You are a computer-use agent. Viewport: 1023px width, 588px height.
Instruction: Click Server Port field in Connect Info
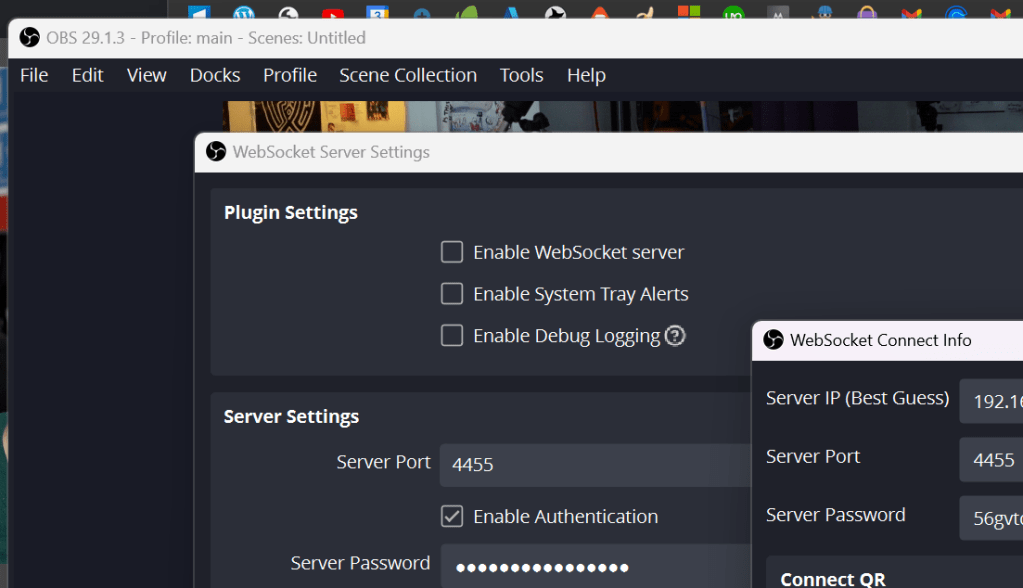point(991,459)
